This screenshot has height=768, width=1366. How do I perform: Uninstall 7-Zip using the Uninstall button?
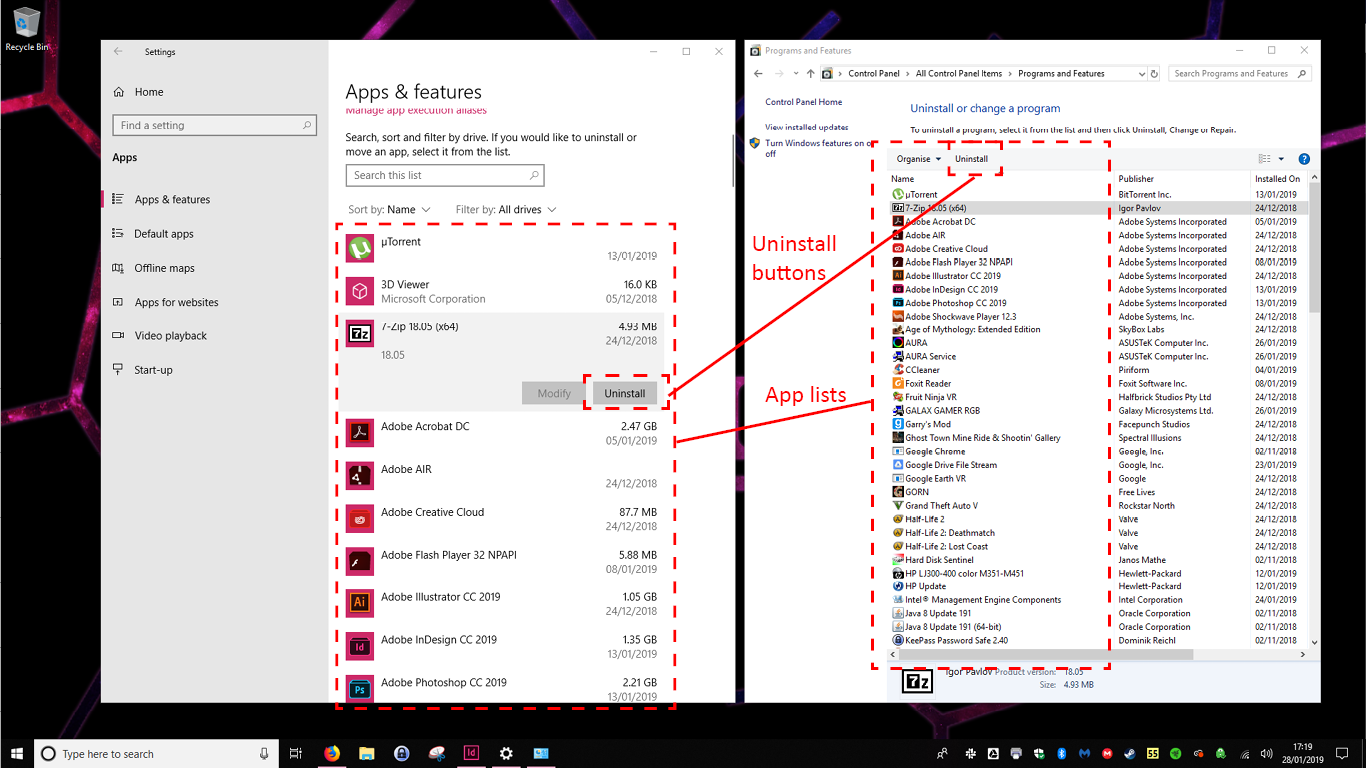coord(624,393)
